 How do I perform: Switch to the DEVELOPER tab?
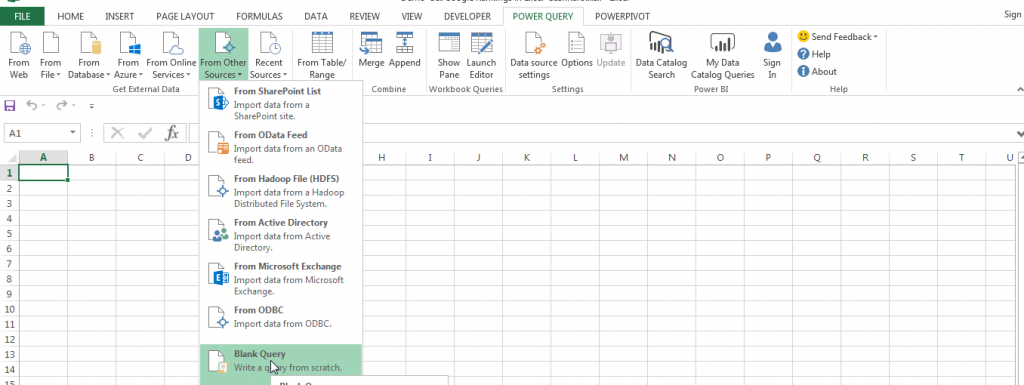[x=467, y=16]
